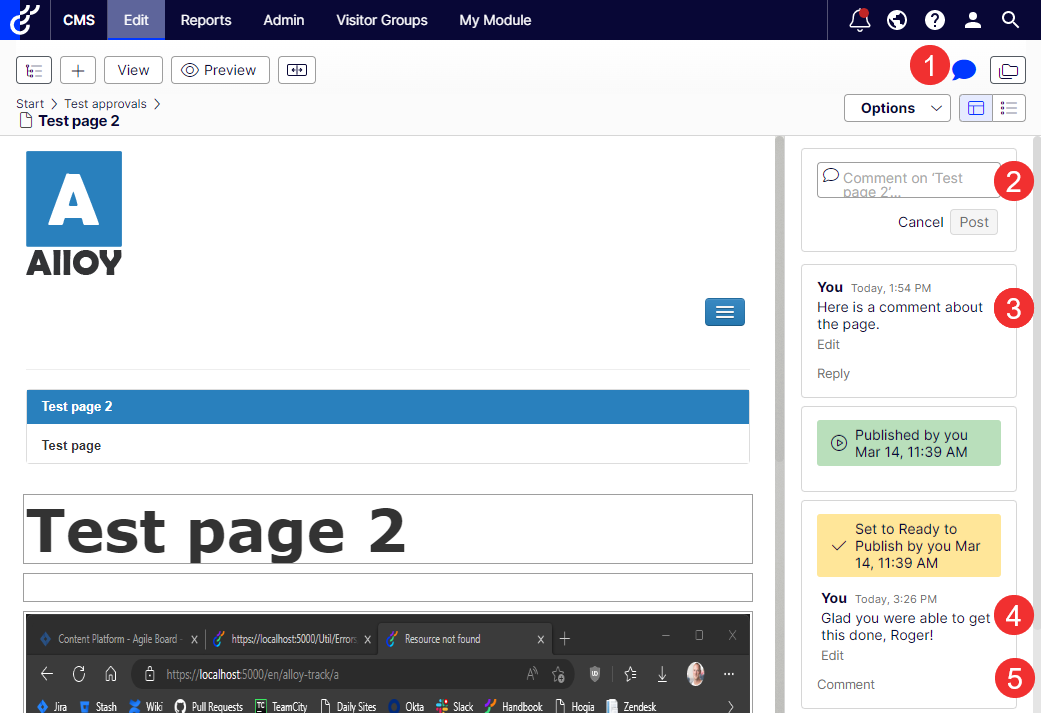Click the 'Glad you were able to get this done' text
Image resolution: width=1041 pixels, height=713 pixels.
(x=906, y=627)
